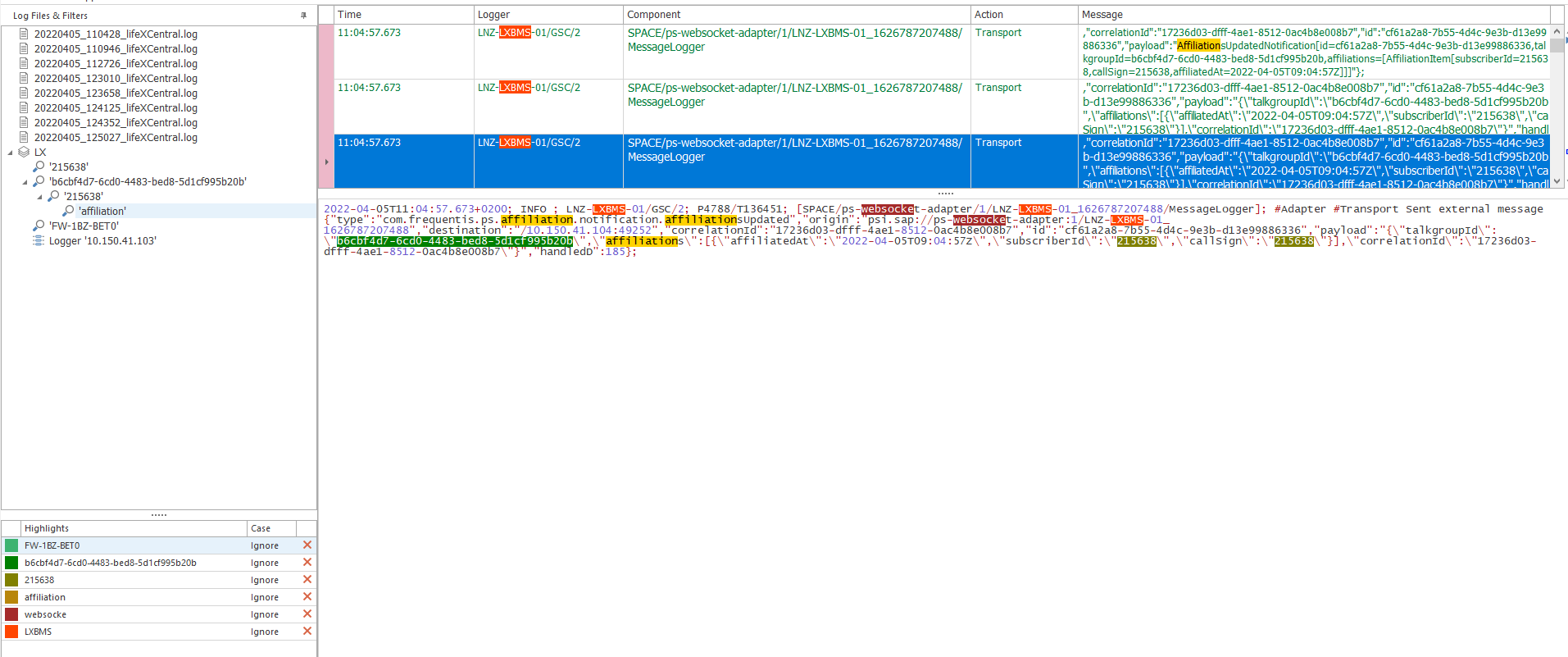Click the file icon for 20220405_110428_lifeXCentral.log

24,34
